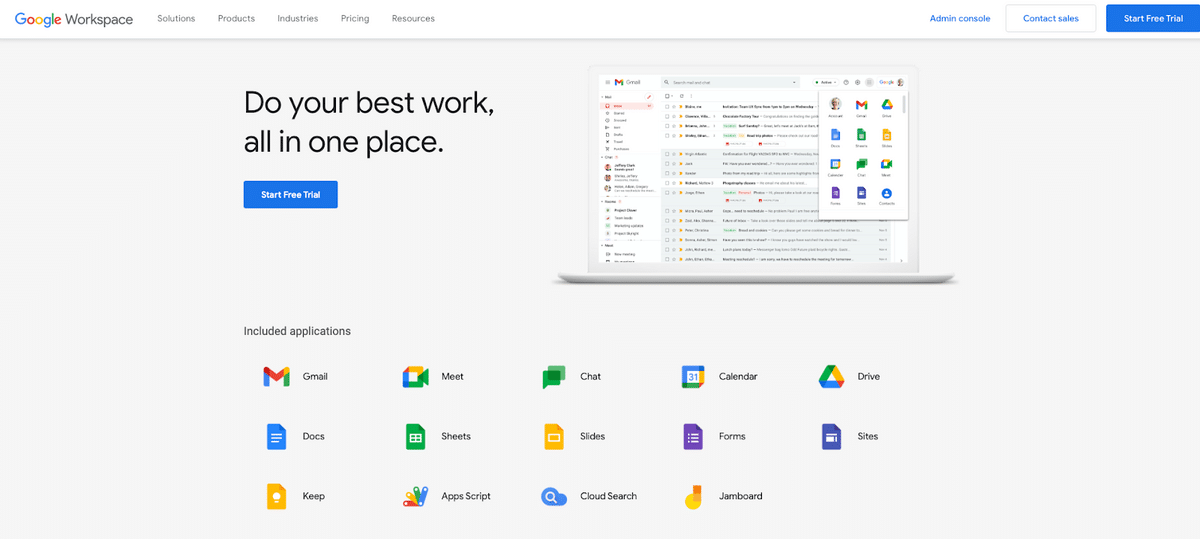
Task: Open the Resources menu
Action: coord(413,19)
